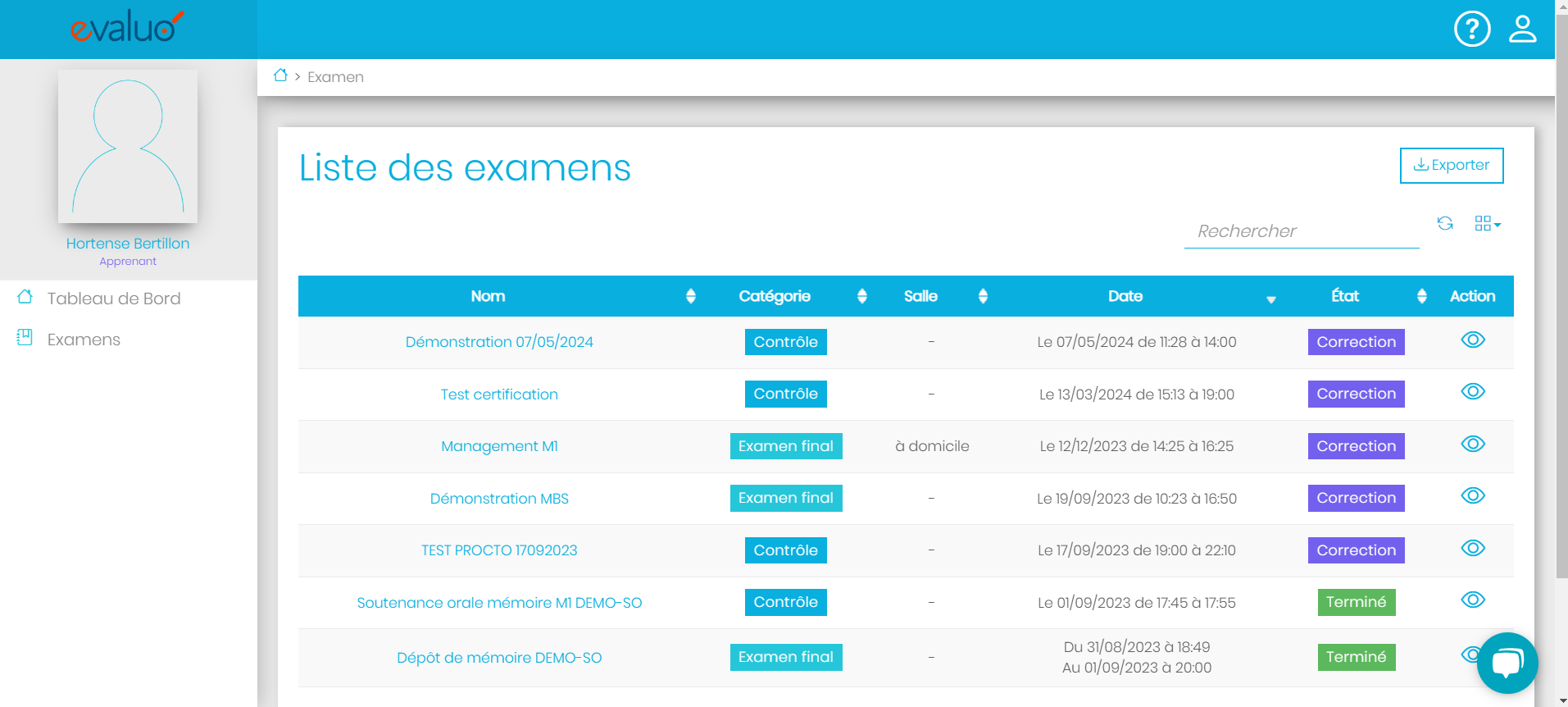The image size is (1568, 707).
Task: Refresh the exam list table
Action: 1445,223
